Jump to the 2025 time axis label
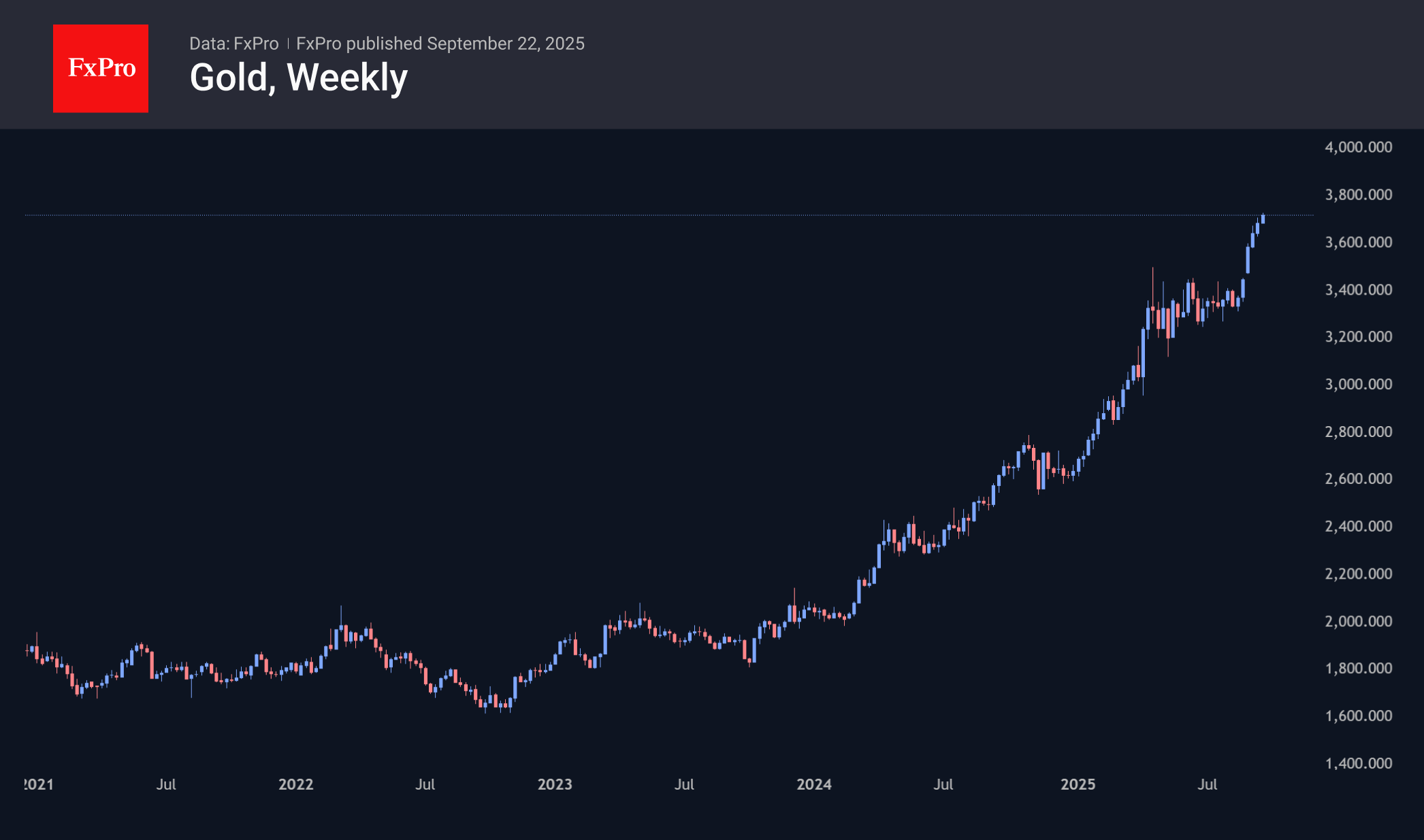 (1078, 784)
